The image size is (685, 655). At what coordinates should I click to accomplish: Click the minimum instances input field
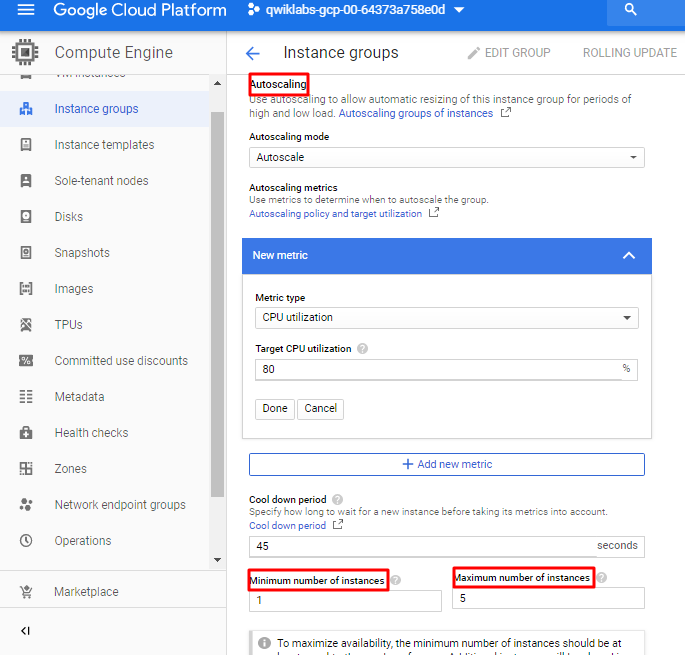[x=345, y=601]
